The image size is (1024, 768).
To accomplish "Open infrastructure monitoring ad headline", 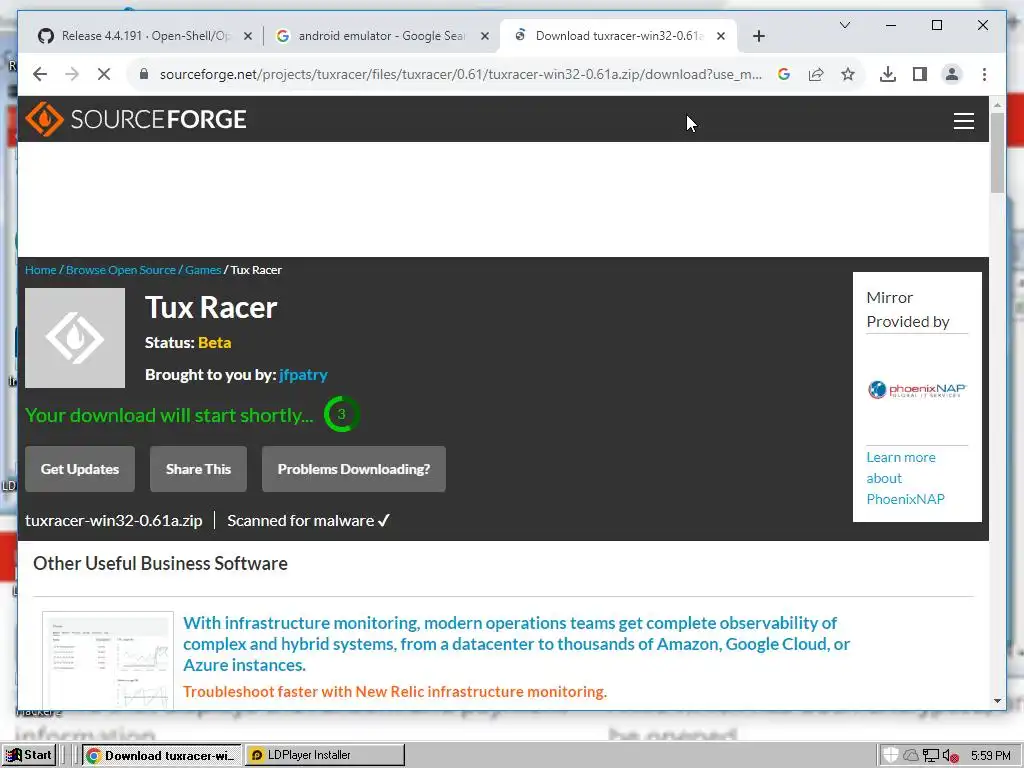I will [x=516, y=644].
